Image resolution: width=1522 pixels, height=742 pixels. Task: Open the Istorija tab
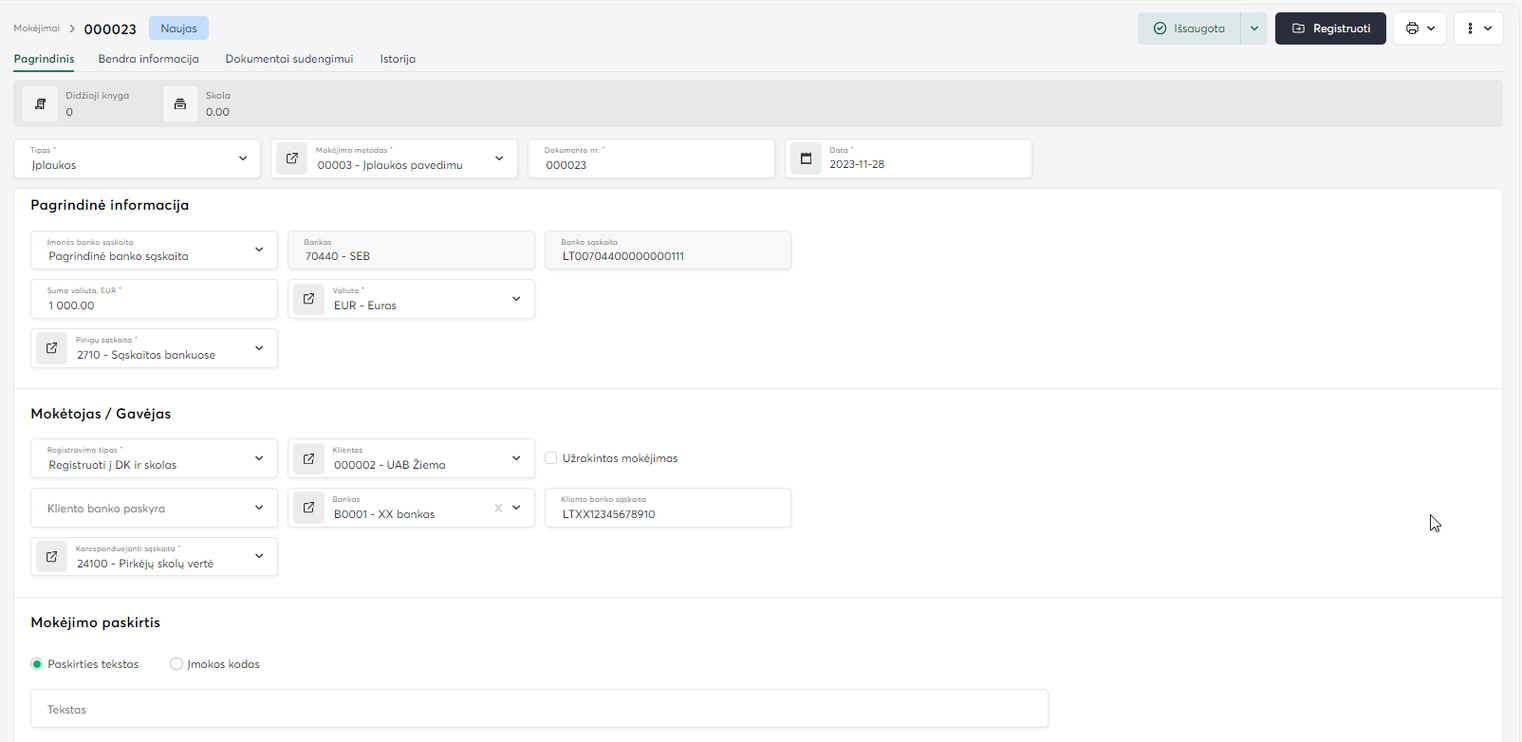(397, 59)
